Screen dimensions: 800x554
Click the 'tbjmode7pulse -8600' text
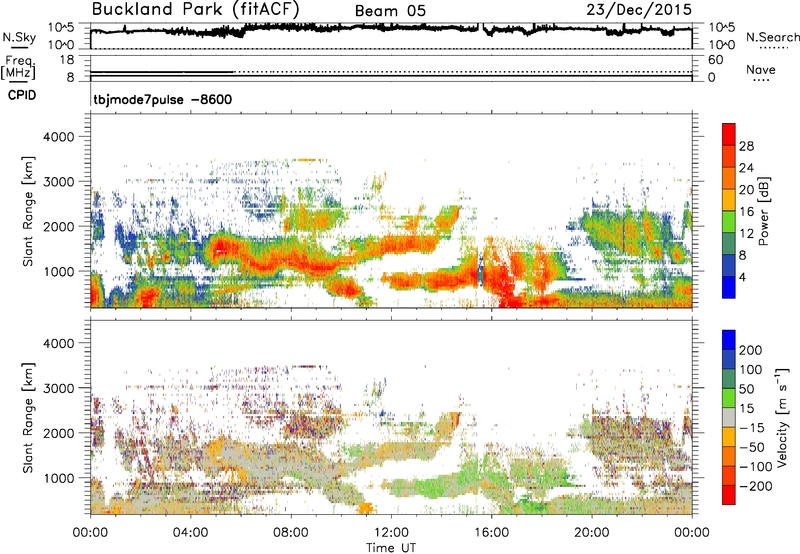click(x=162, y=99)
